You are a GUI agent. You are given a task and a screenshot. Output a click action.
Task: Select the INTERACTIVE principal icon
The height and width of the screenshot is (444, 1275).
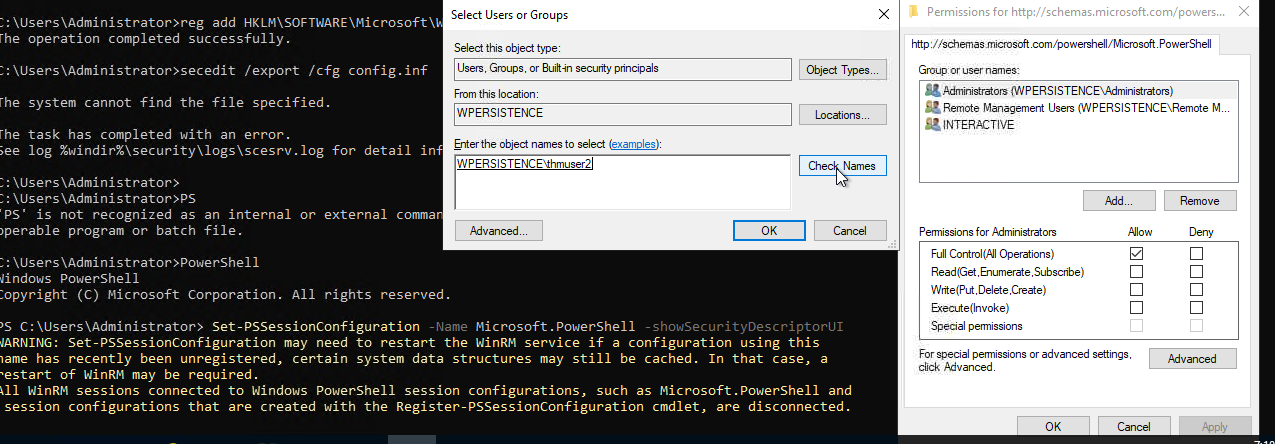[933, 125]
